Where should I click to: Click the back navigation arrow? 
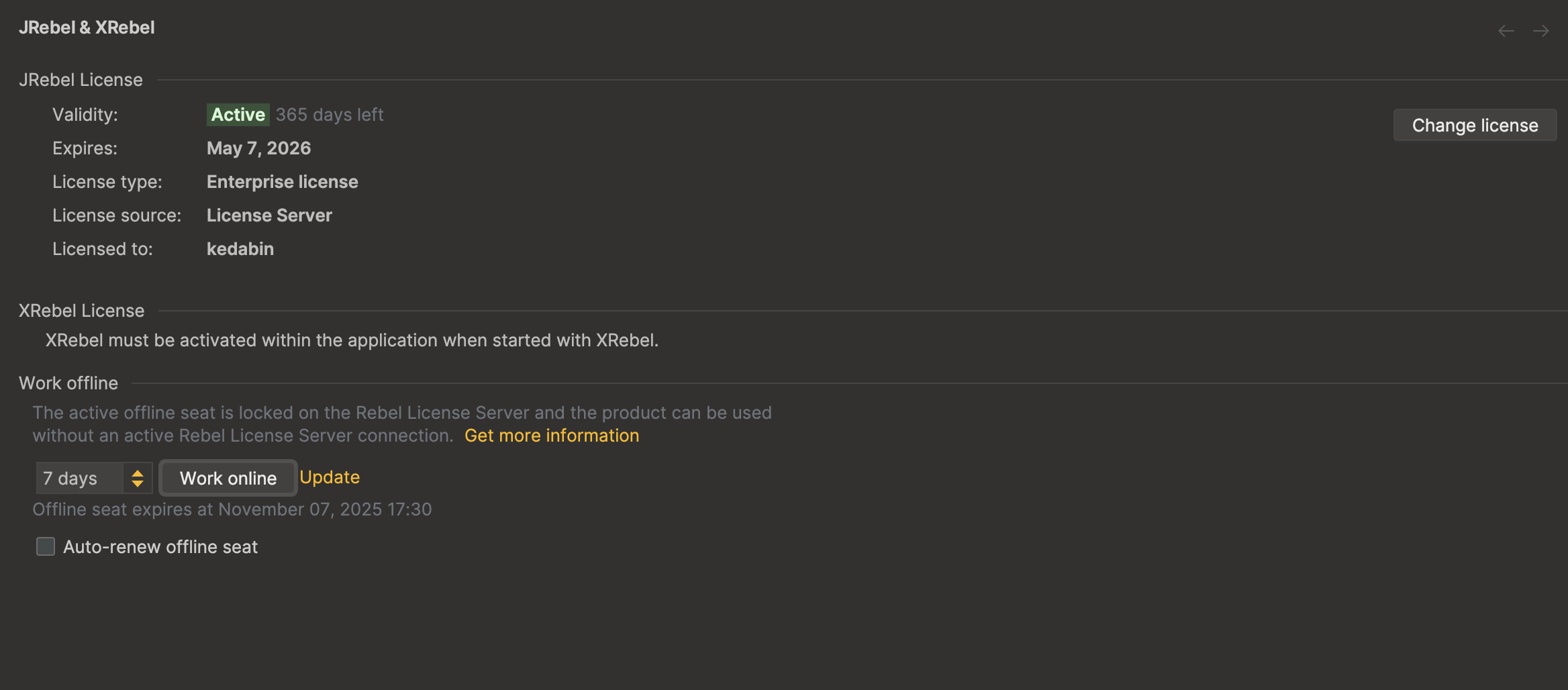pos(1506,31)
